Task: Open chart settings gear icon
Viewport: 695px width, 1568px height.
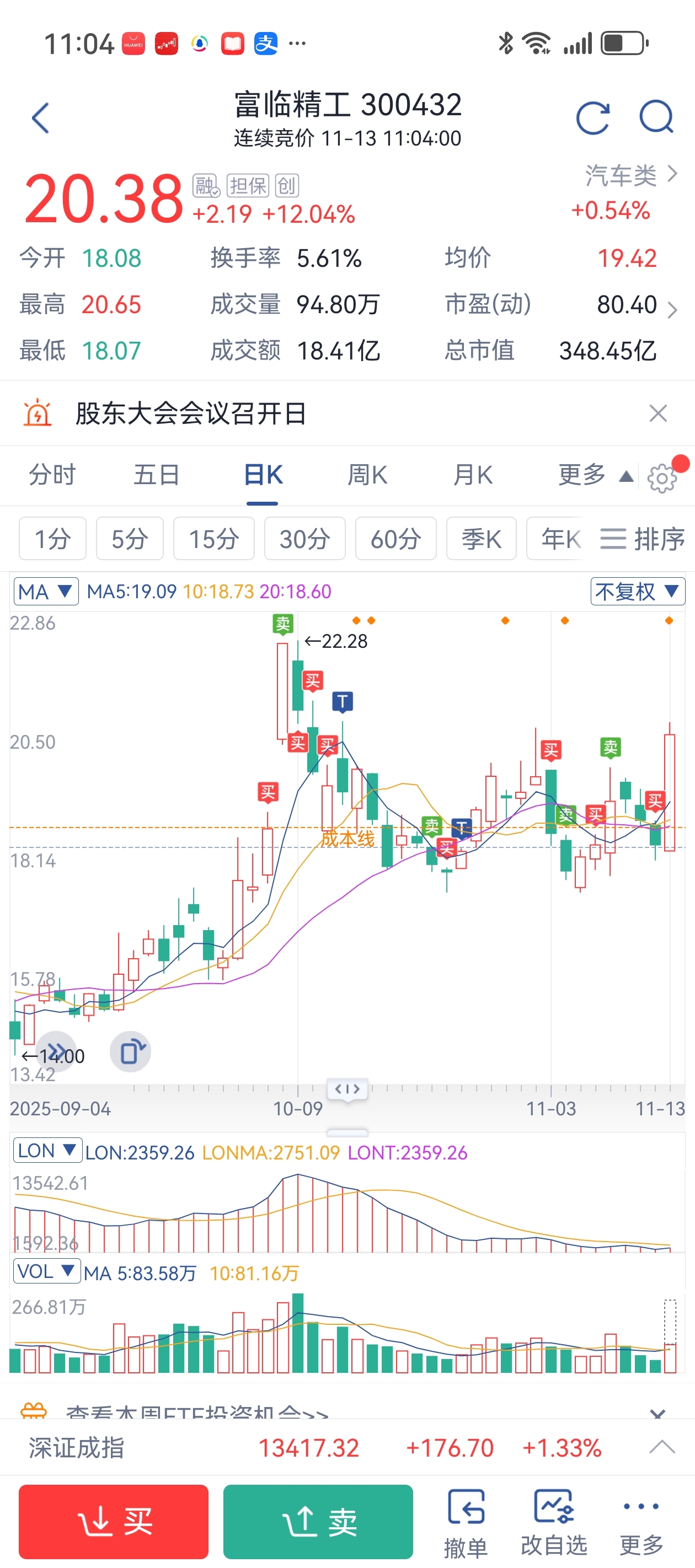Action: click(x=662, y=478)
